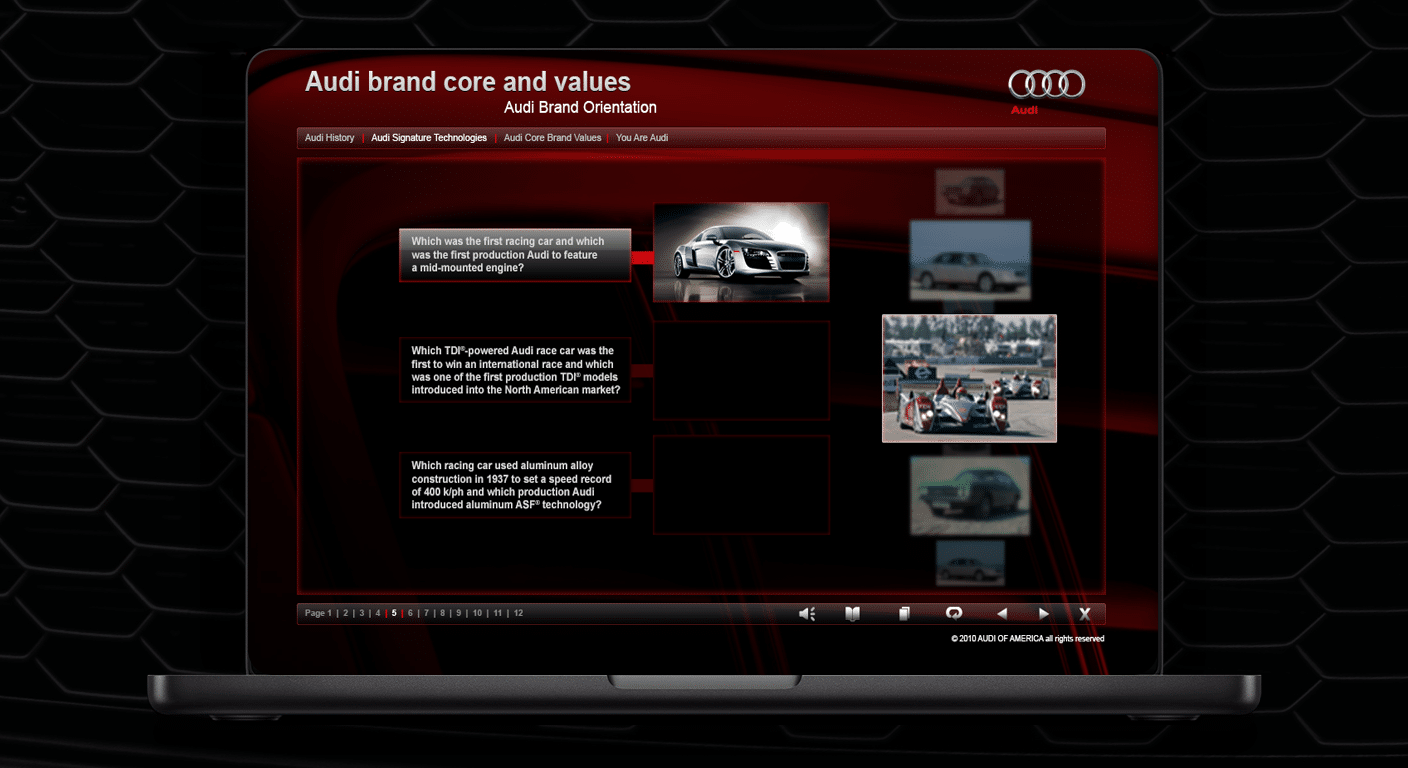Click the Audi Brand Orientation subtitle
The height and width of the screenshot is (768, 1408).
point(580,107)
